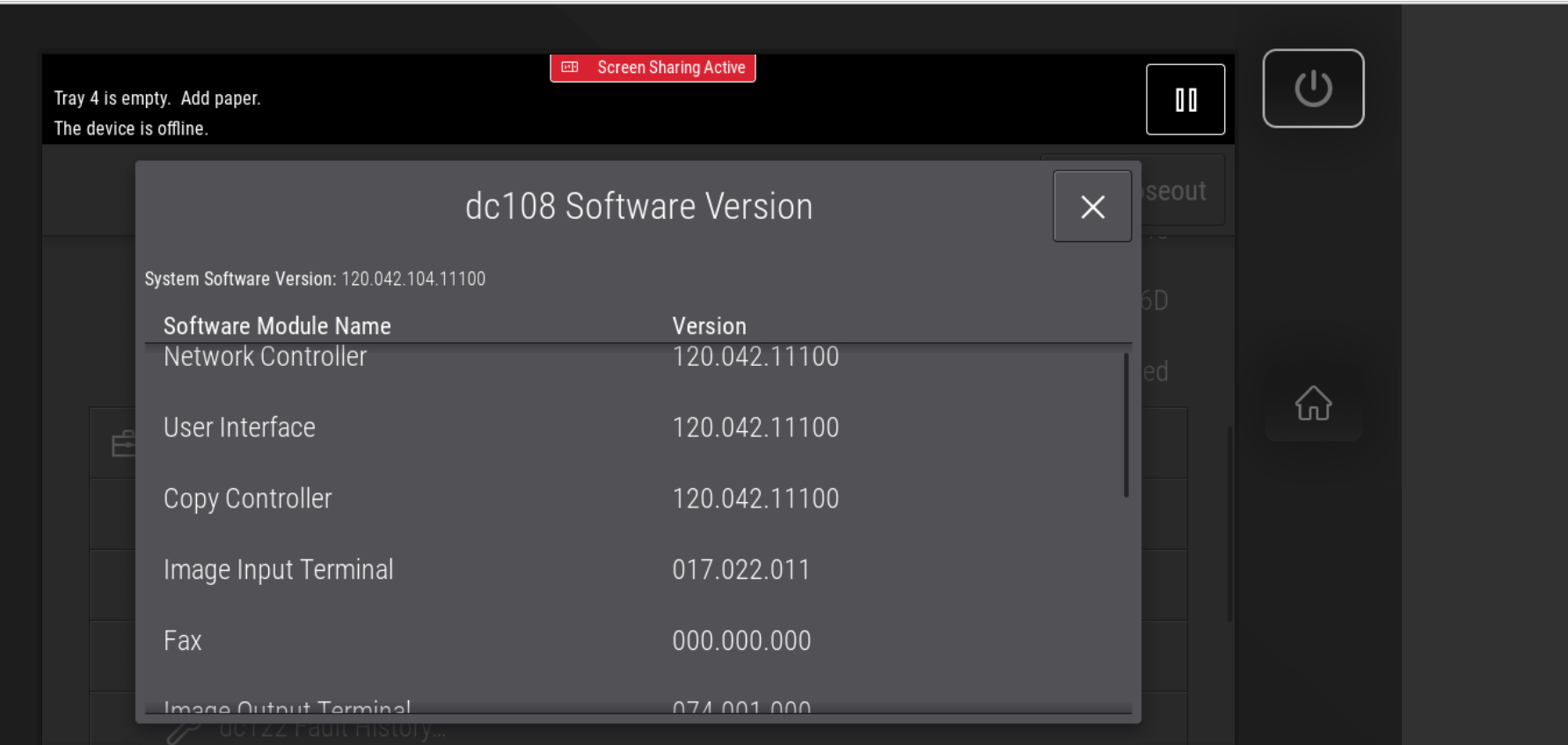The width and height of the screenshot is (1568, 745).
Task: Click Fax version 000.000.000 value
Action: pyautogui.click(x=741, y=640)
